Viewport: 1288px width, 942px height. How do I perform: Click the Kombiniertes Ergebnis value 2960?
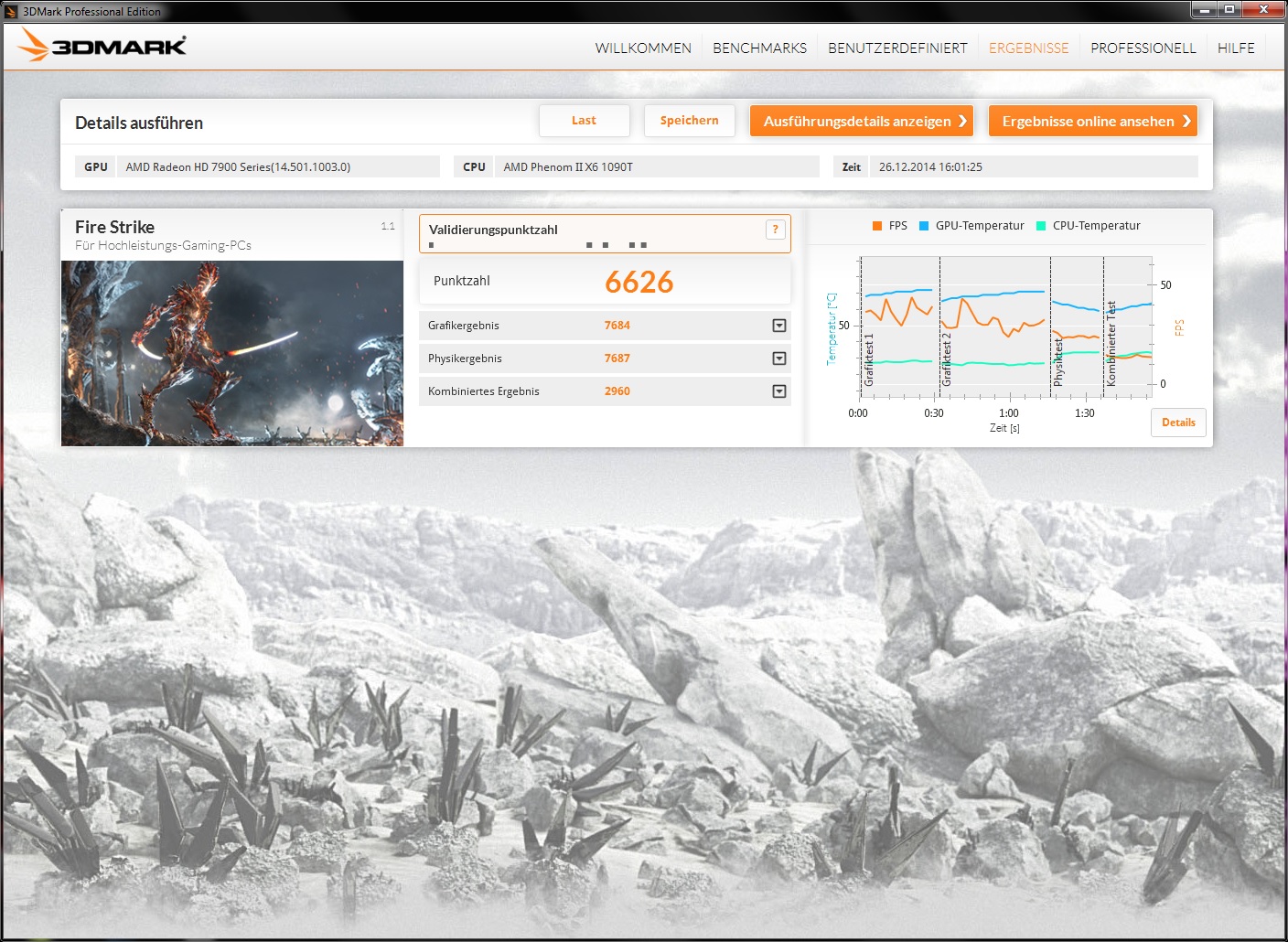click(x=617, y=391)
